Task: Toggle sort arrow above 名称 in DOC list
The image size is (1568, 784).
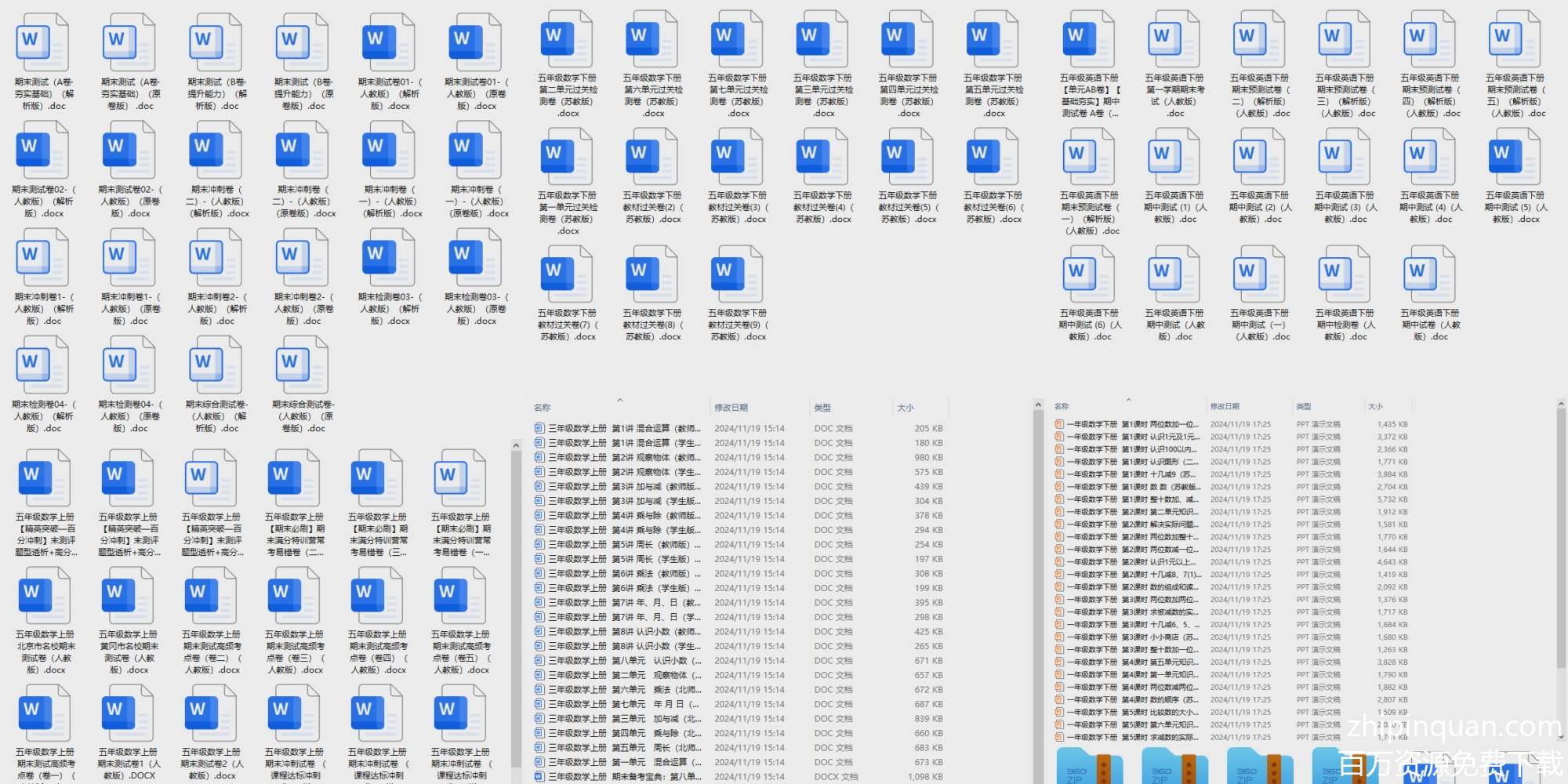Action: click(x=619, y=400)
